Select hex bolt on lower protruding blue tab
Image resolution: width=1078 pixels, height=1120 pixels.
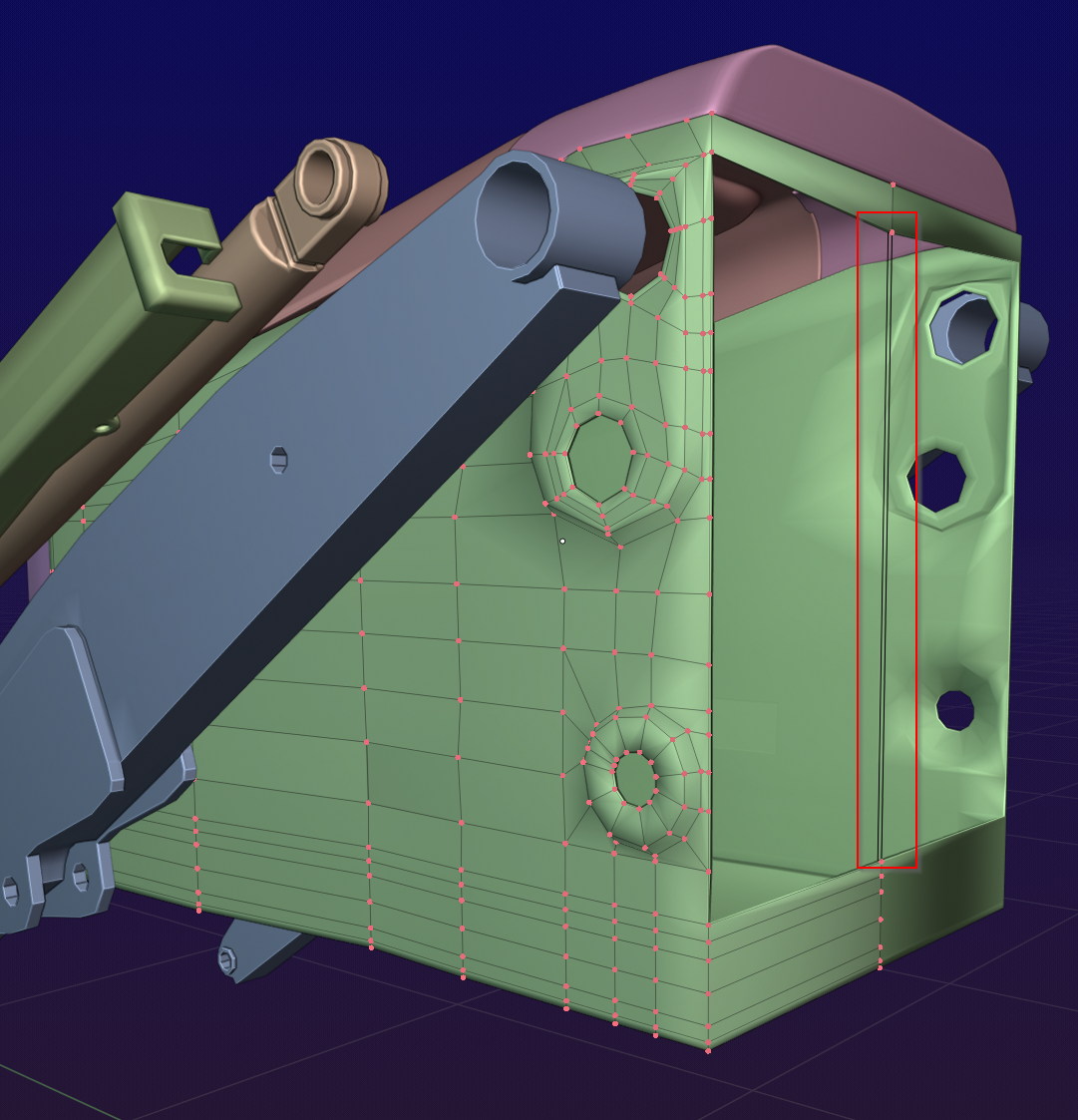point(227,960)
